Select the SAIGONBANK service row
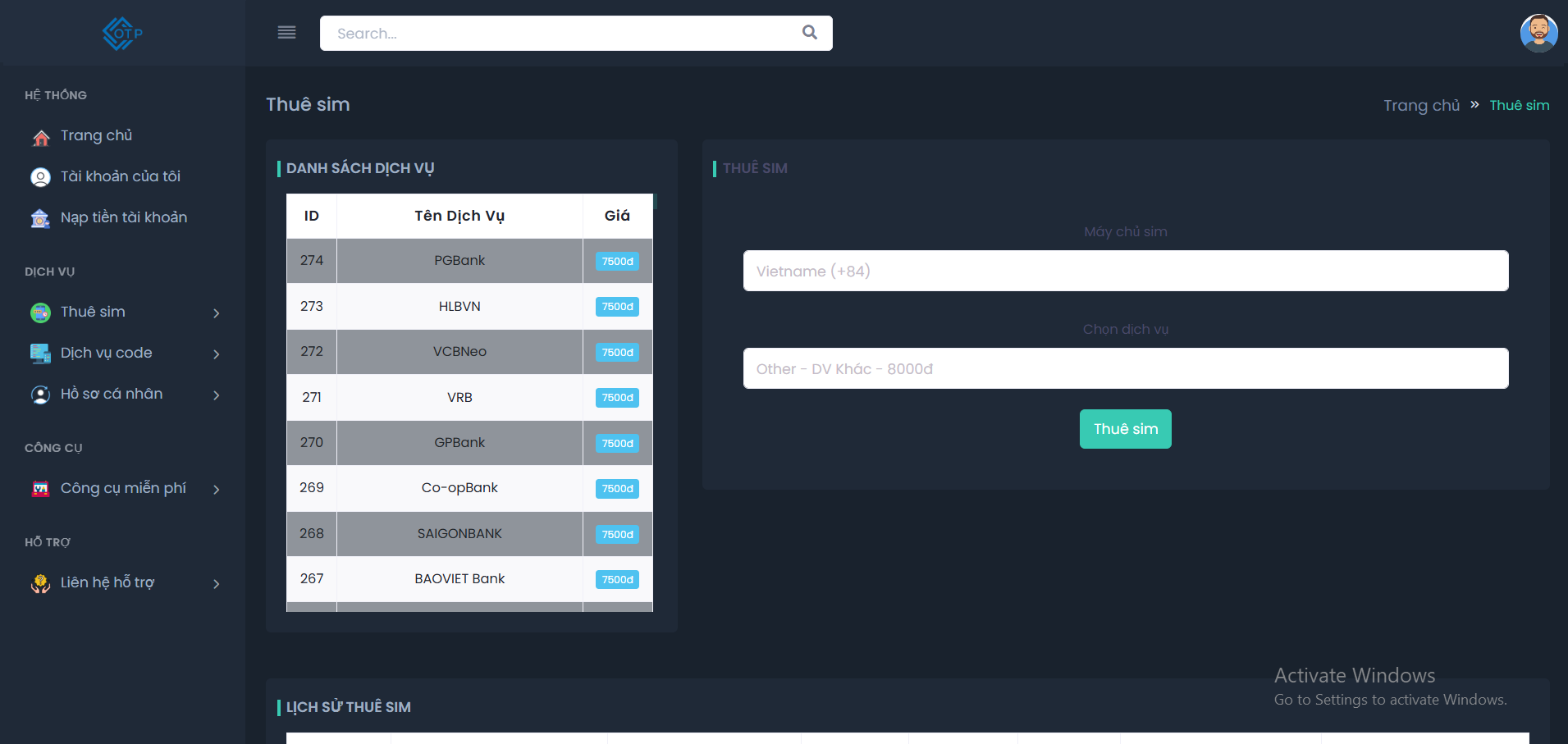 click(x=459, y=534)
